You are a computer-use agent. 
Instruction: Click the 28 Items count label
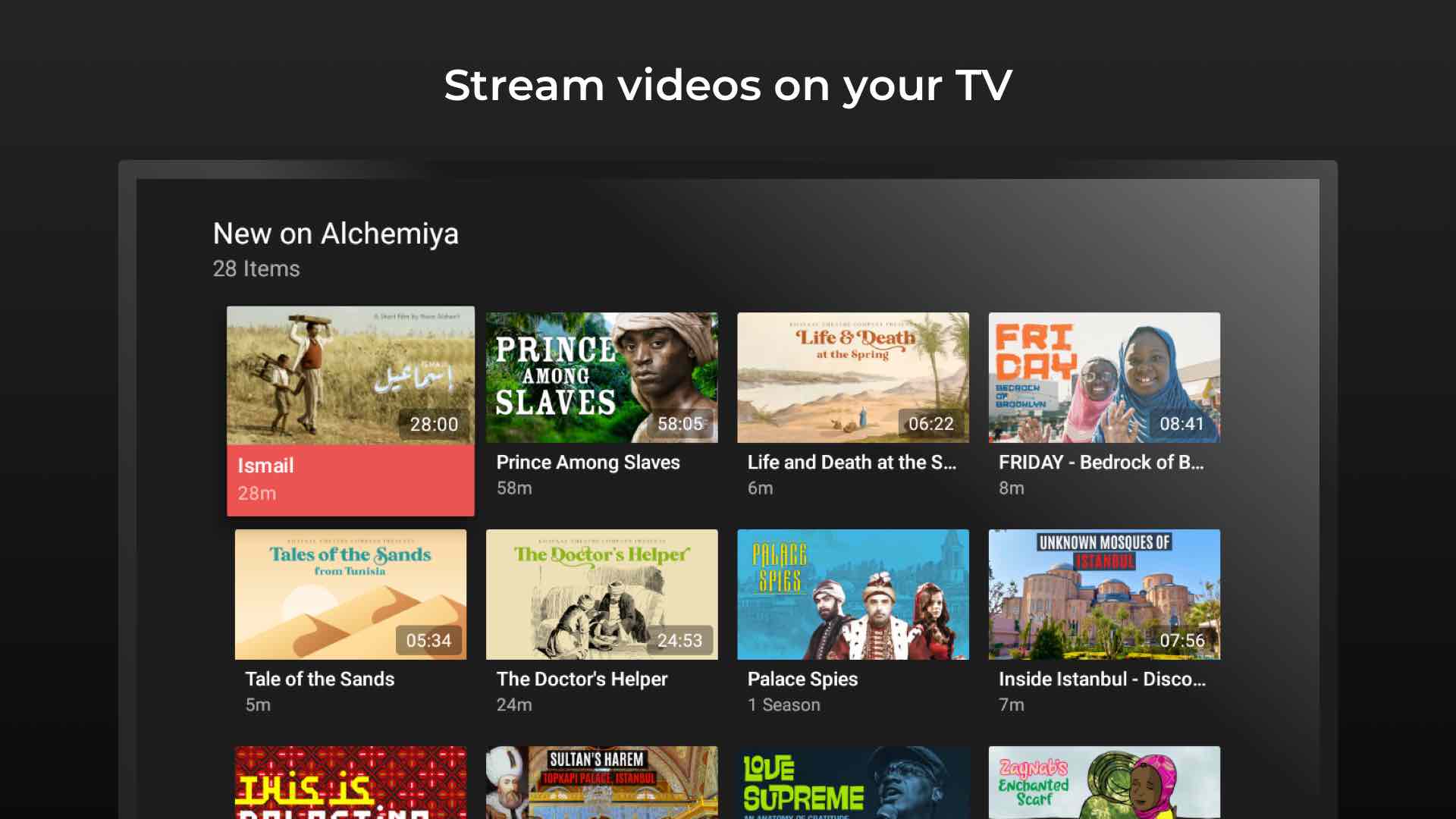tap(256, 268)
